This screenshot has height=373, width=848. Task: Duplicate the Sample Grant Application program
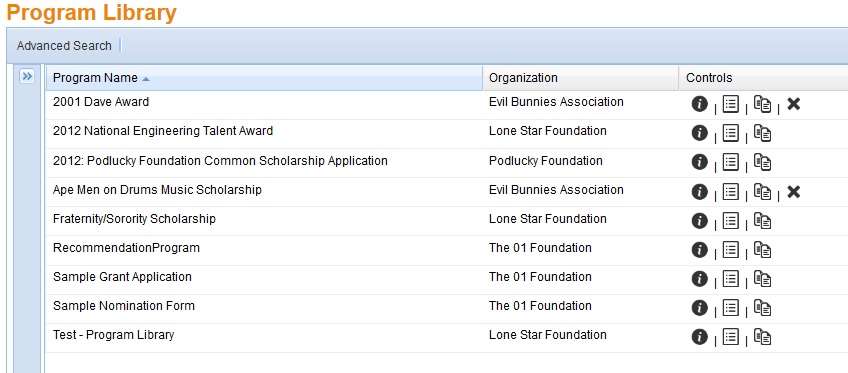762,279
